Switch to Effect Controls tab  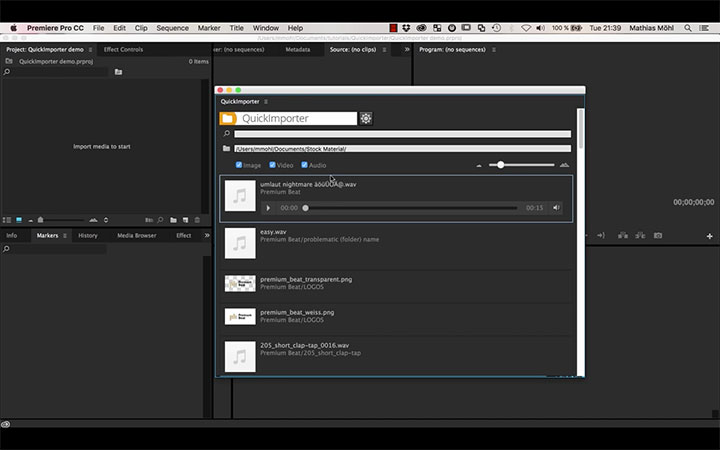[123, 50]
